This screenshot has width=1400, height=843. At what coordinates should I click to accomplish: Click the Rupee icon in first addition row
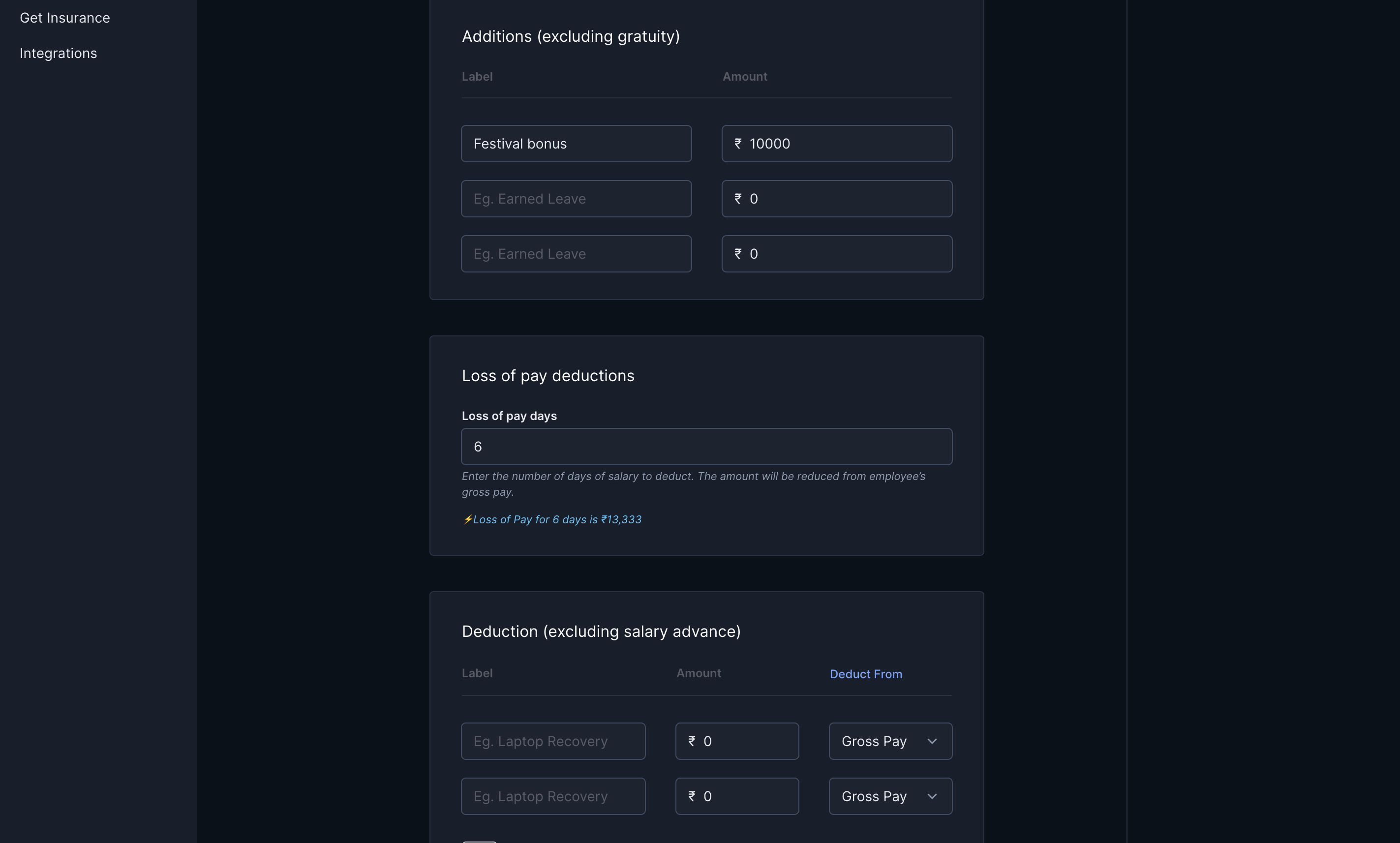tap(738, 143)
